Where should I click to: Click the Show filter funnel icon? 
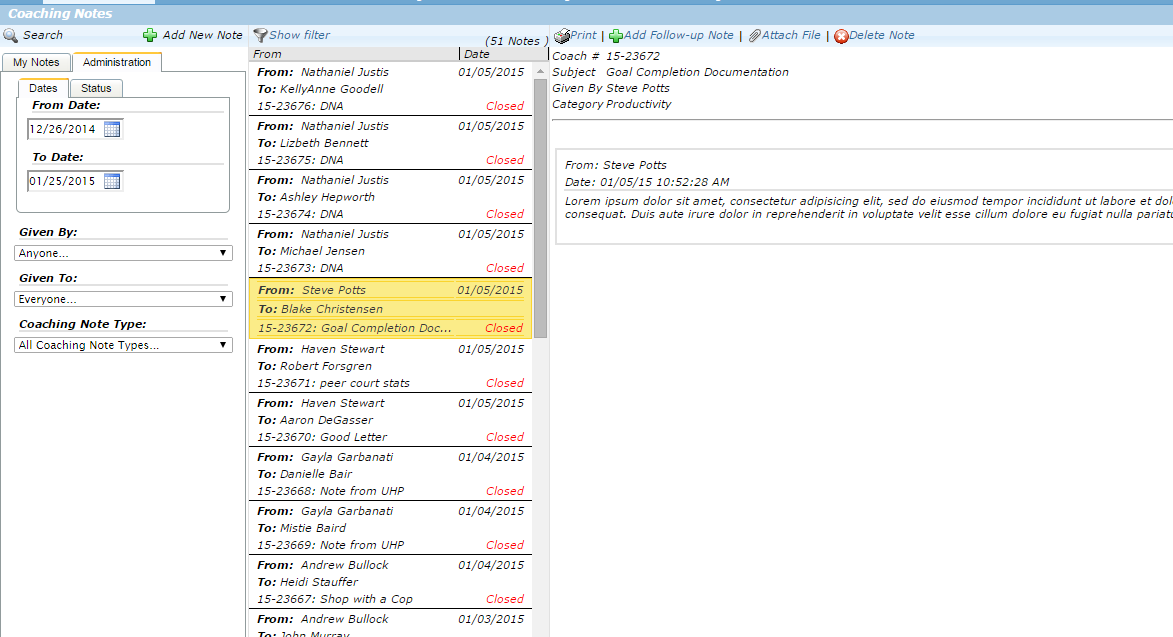[260, 35]
